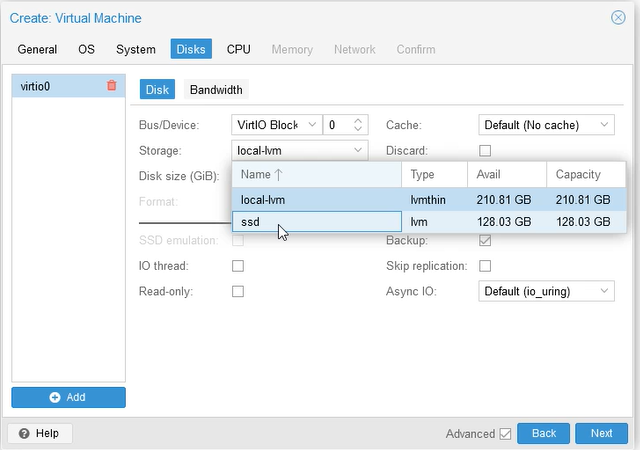
Task: Increase the device number with the up spinner
Action: click(360, 120)
